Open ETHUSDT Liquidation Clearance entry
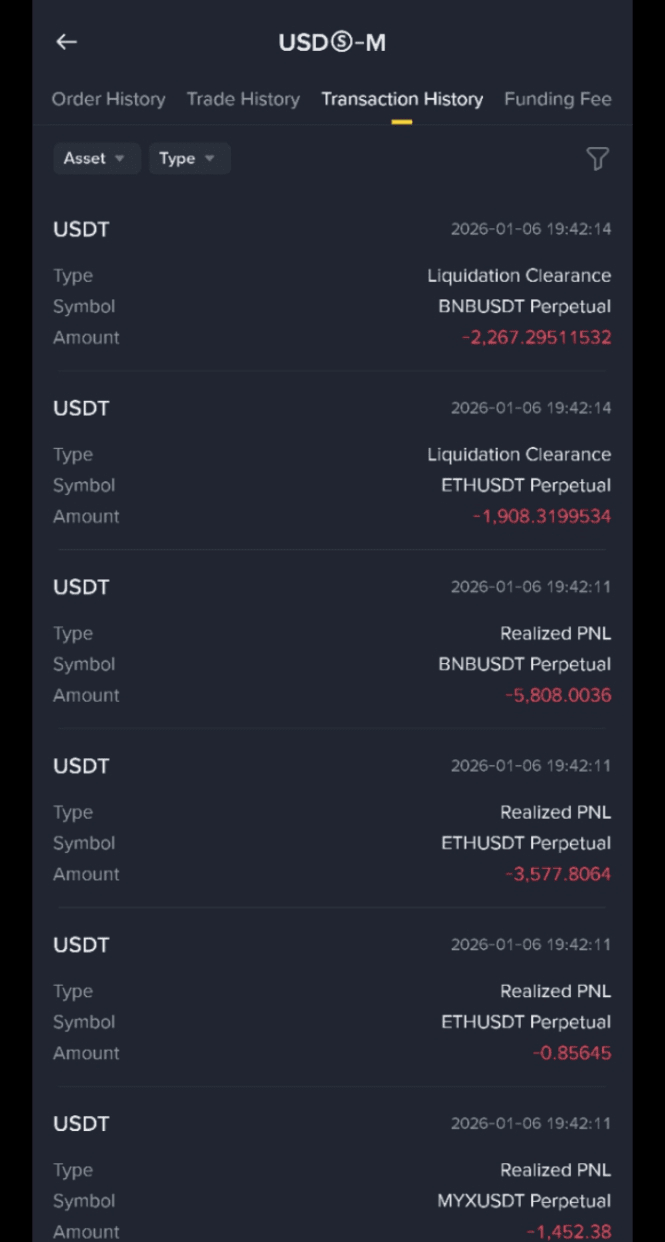The width and height of the screenshot is (665, 1242). 332,461
